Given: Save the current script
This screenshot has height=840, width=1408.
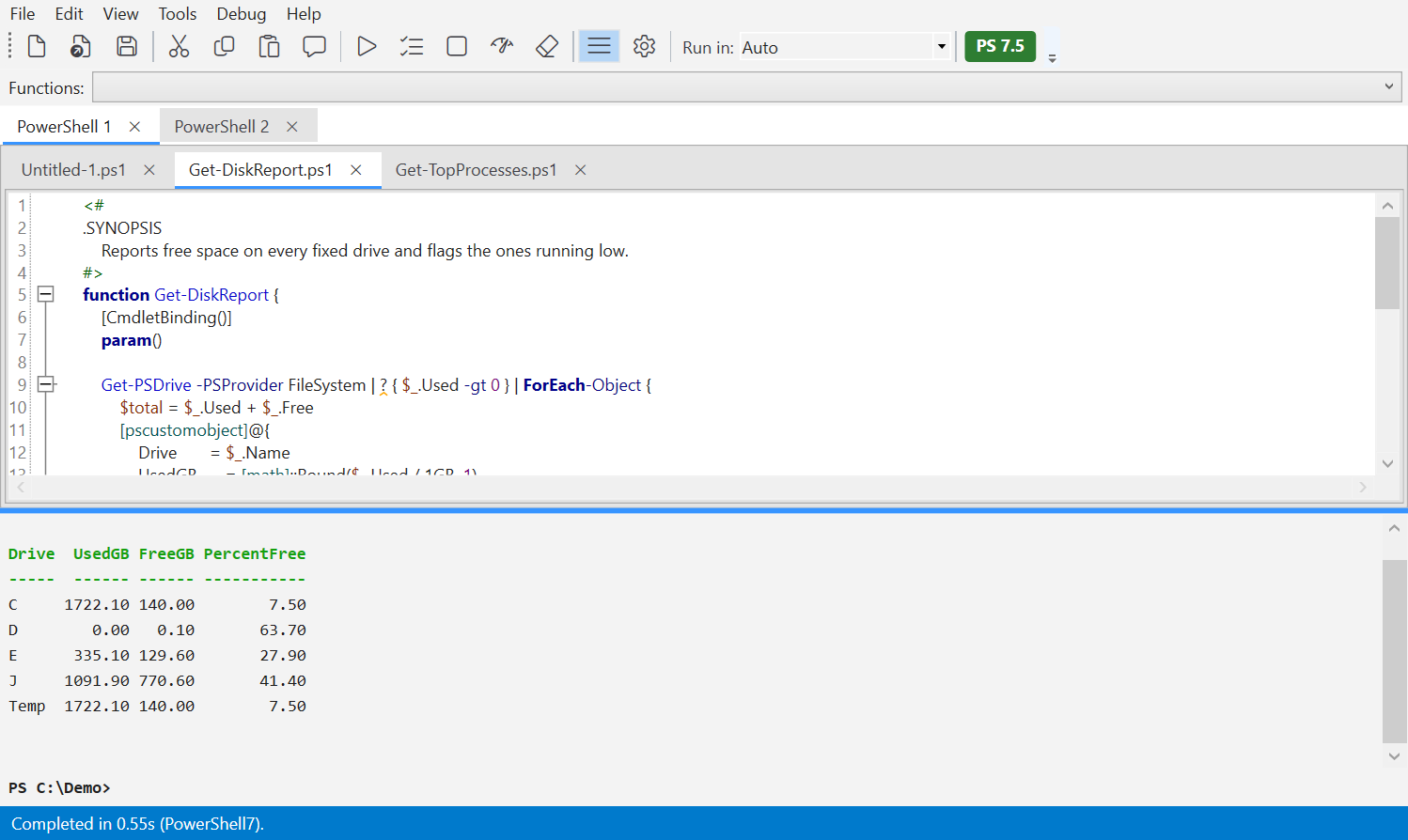Looking at the screenshot, I should click(127, 46).
